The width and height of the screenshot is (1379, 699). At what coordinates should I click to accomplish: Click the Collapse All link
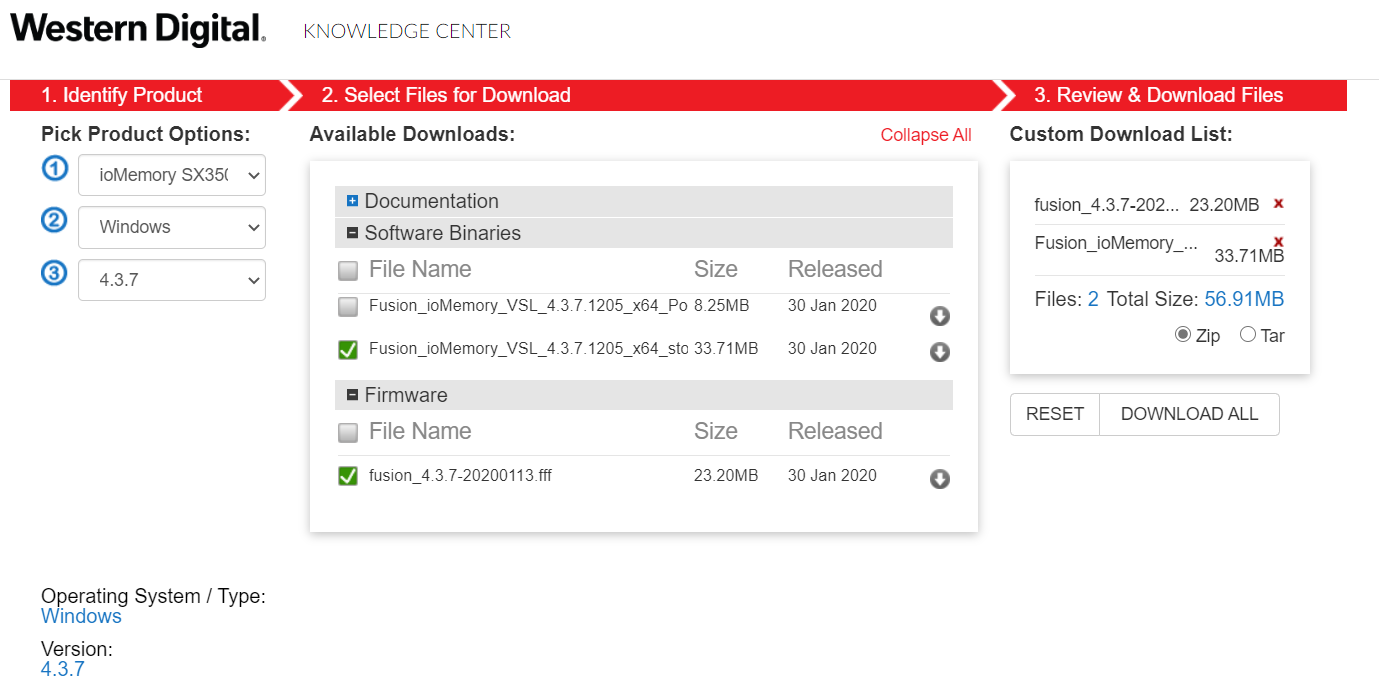pyautogui.click(x=925, y=135)
